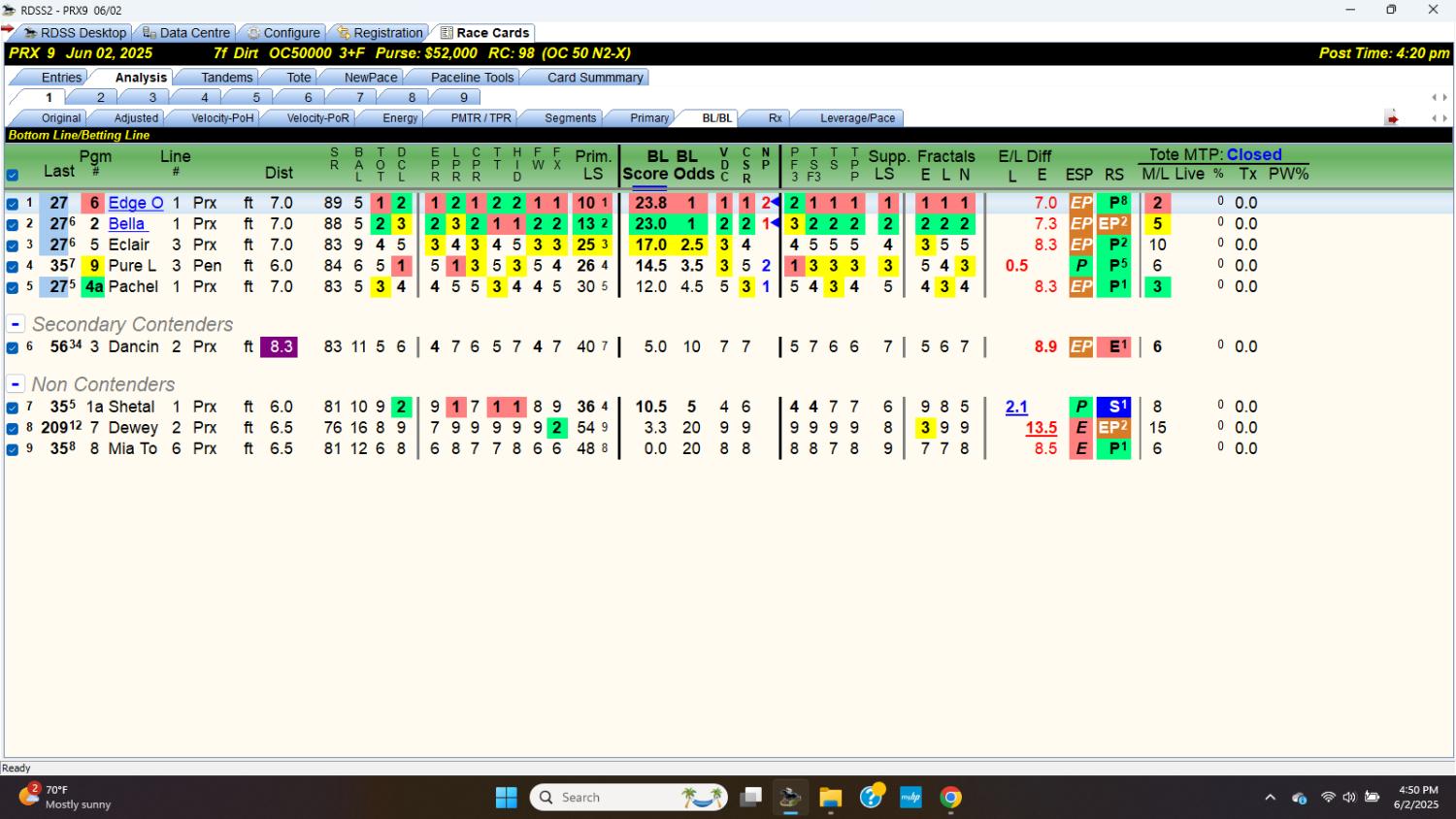Collapse the Non Contenders group
Viewport: 1456px width, 819px height.
click(15, 384)
